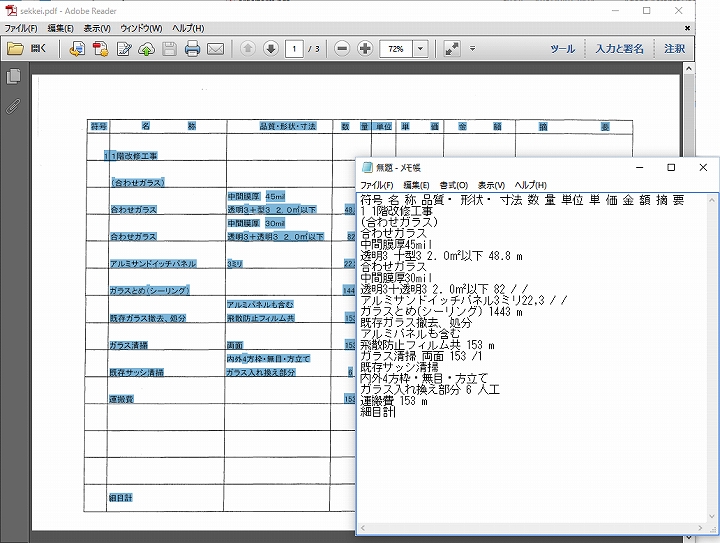The width and height of the screenshot is (720, 543).
Task: Show attachments paperclip panel in sidebar
Action: coord(14,106)
